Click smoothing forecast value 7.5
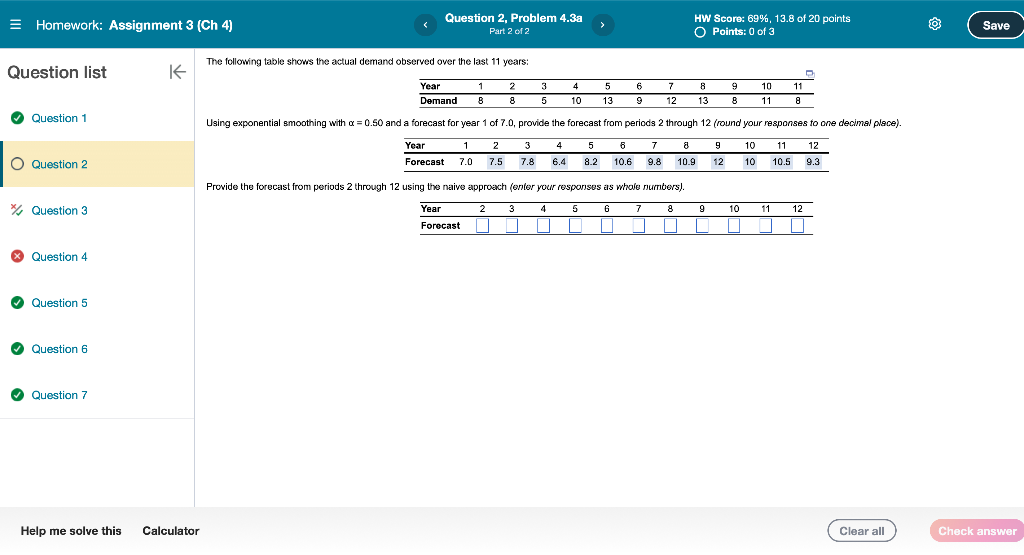This screenshot has height=555, width=1024. [496, 162]
